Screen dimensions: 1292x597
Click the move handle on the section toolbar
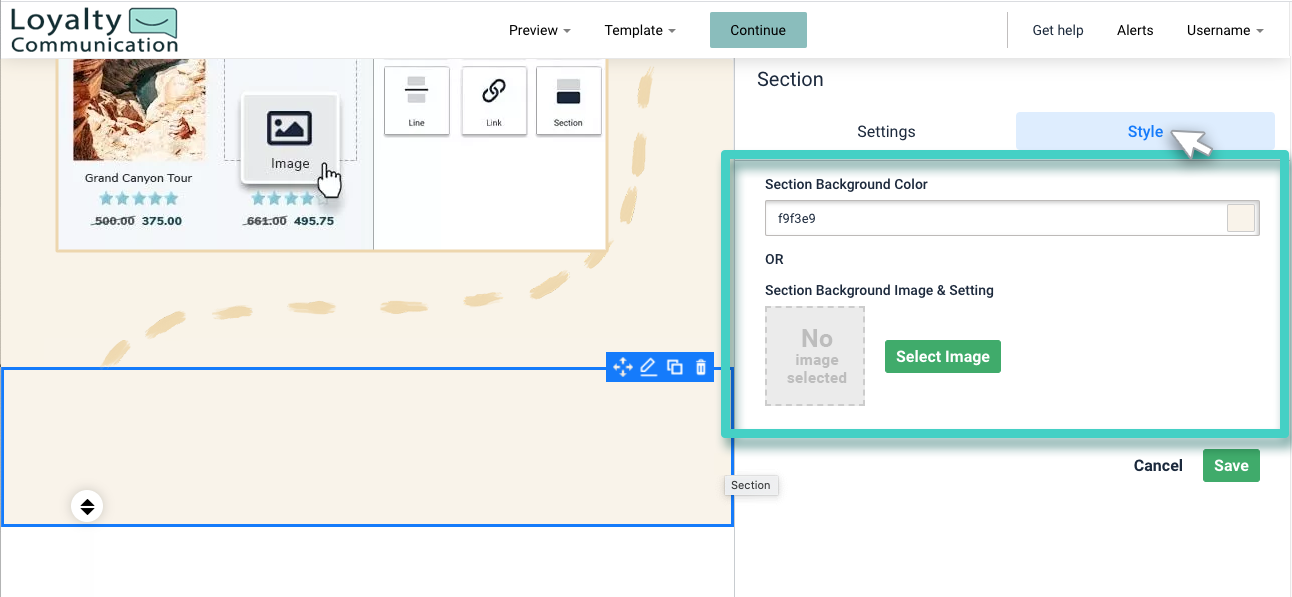pos(622,367)
